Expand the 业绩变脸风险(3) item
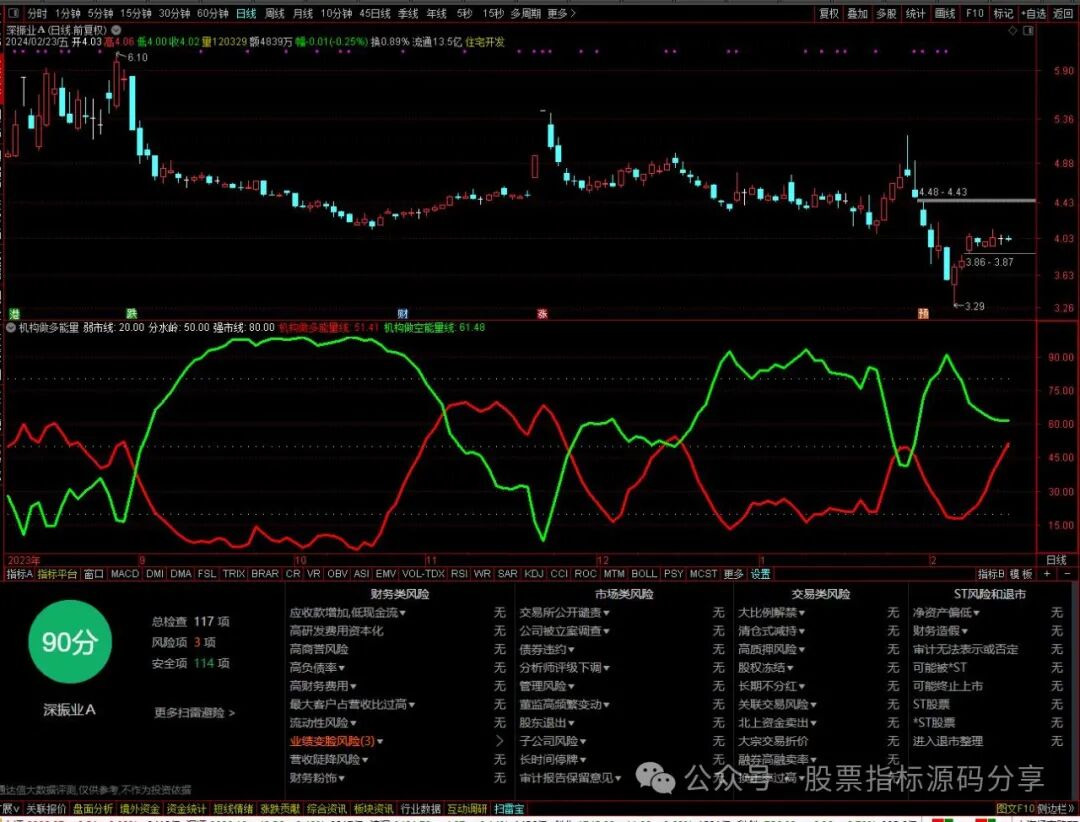1080x822 pixels. tap(337, 741)
